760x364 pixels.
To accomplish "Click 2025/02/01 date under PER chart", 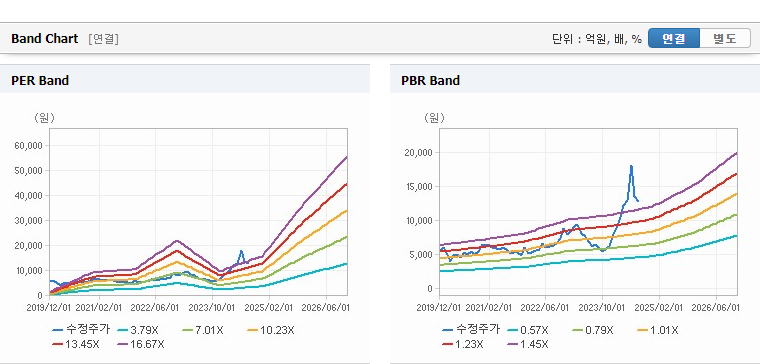I will point(269,308).
